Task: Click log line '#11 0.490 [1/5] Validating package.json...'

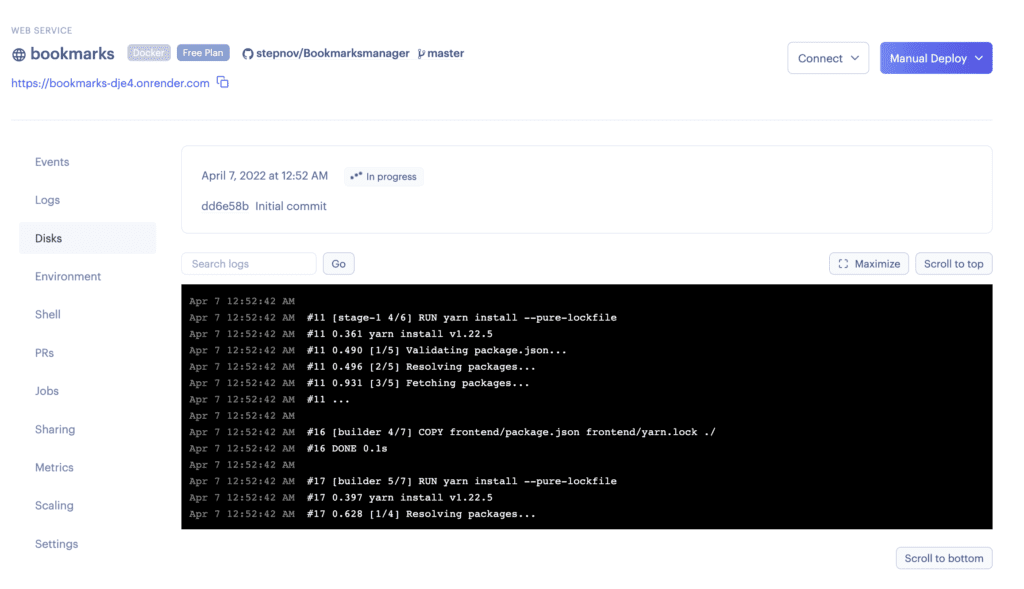Action: (x=437, y=351)
